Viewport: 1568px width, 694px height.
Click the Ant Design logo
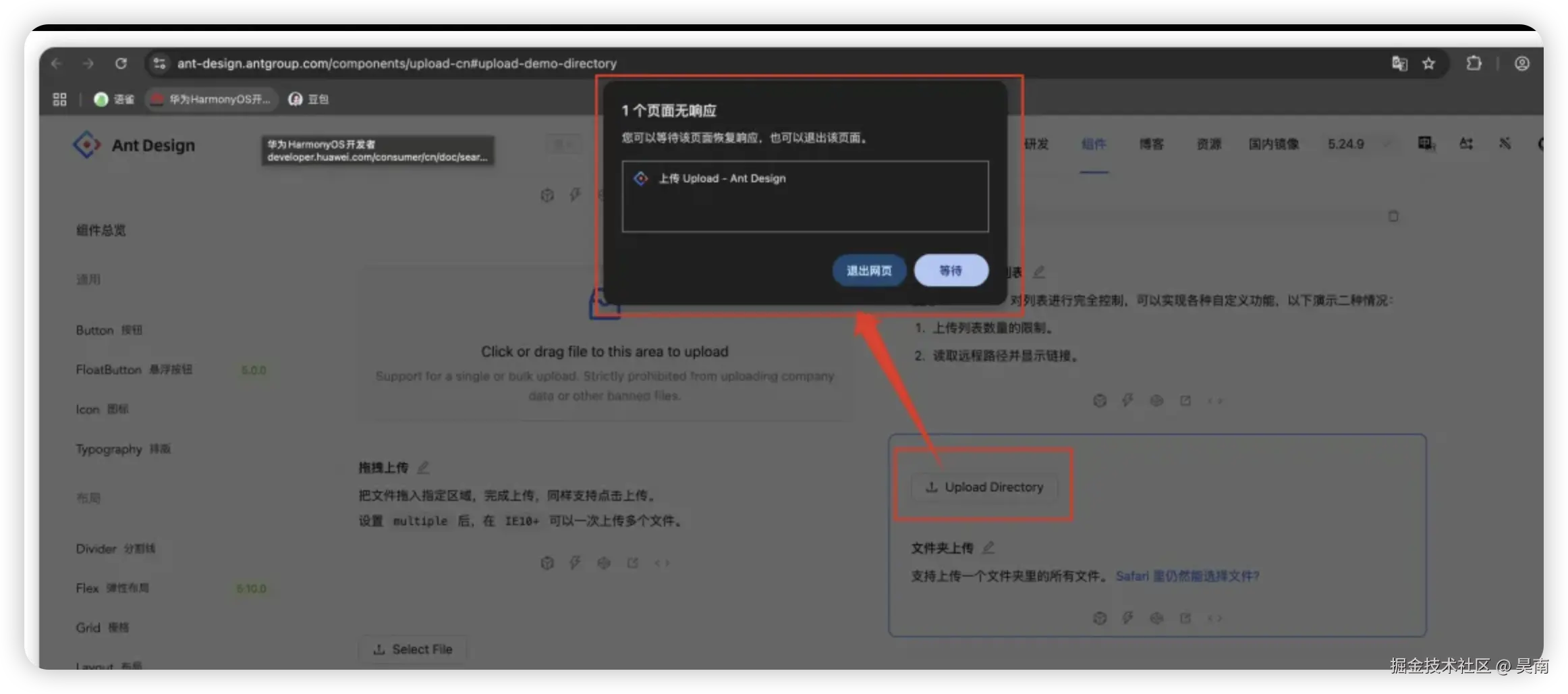point(134,145)
